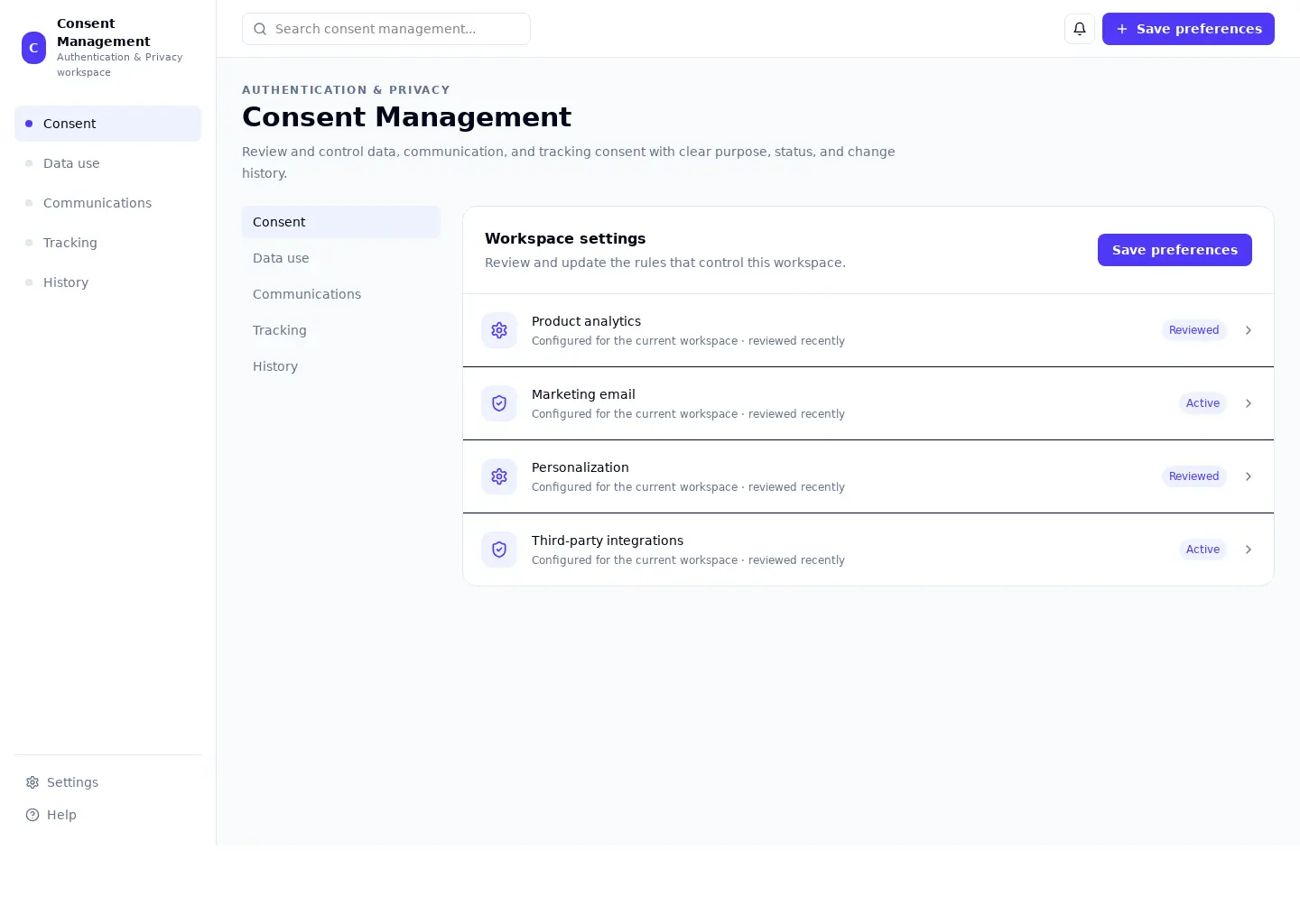This screenshot has width=1300, height=924.
Task: Click the purple C workspace logo
Action: click(x=33, y=48)
